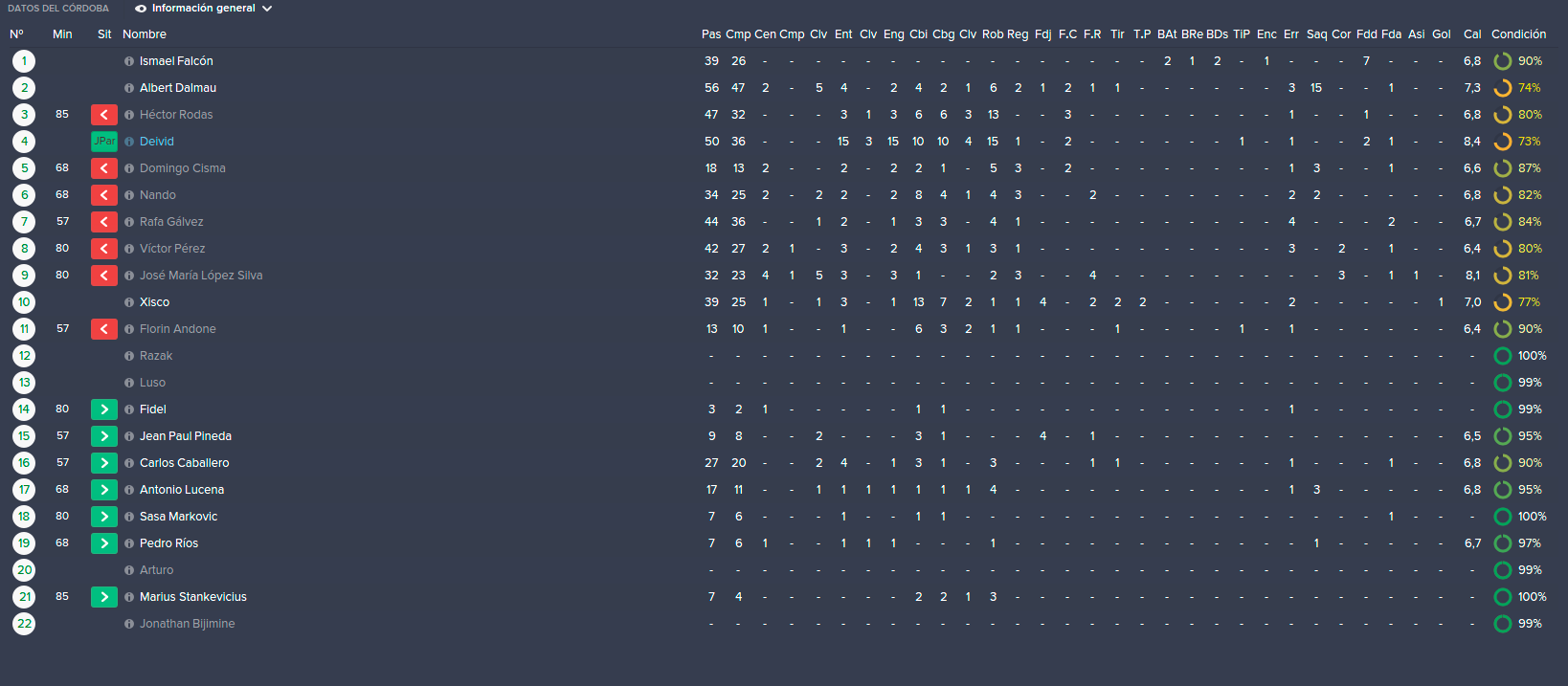Open the Información general view dropdown
This screenshot has width=1568, height=686.
click(x=204, y=9)
